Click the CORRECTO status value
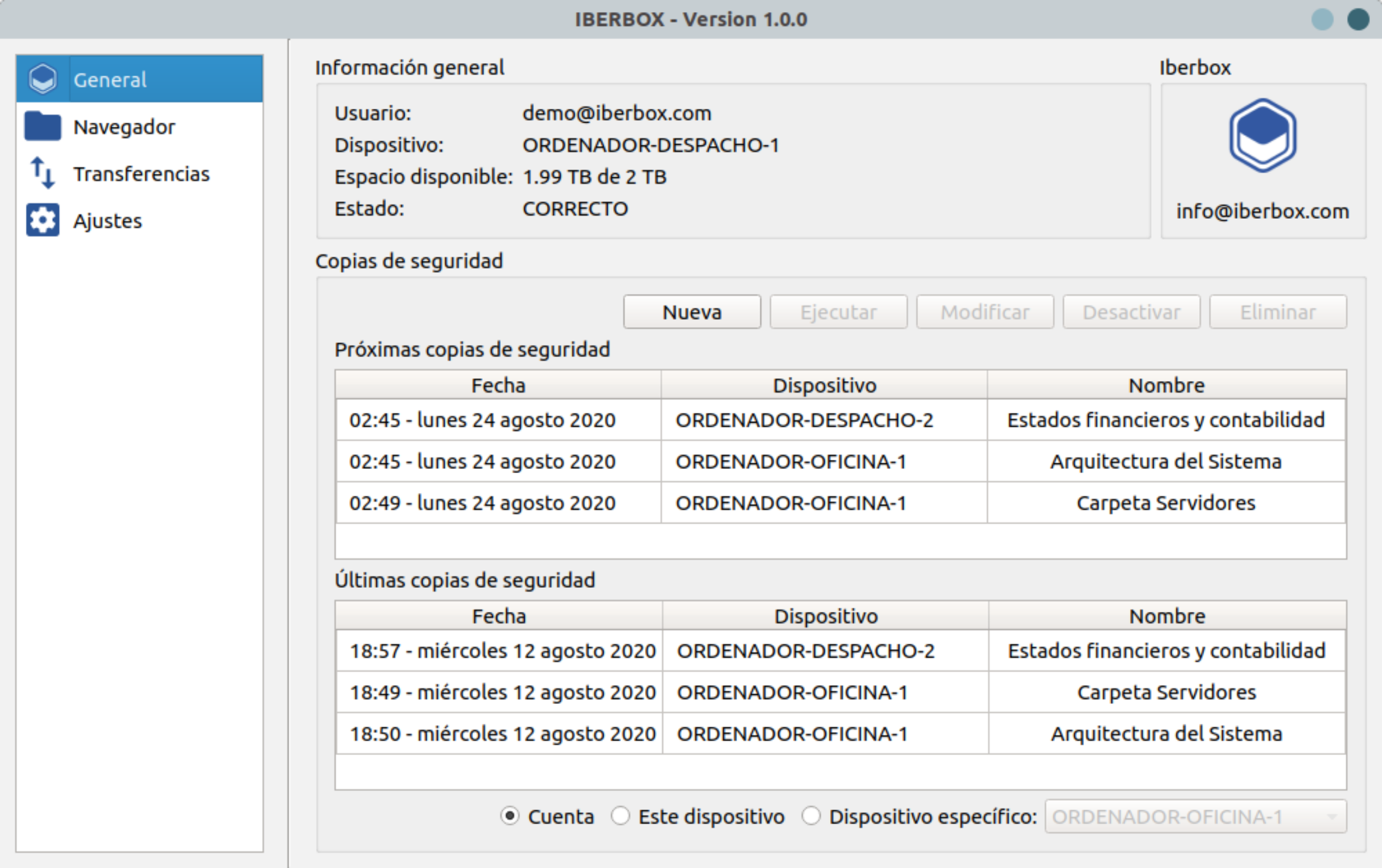Screen dimensions: 1382x868 click(575, 209)
